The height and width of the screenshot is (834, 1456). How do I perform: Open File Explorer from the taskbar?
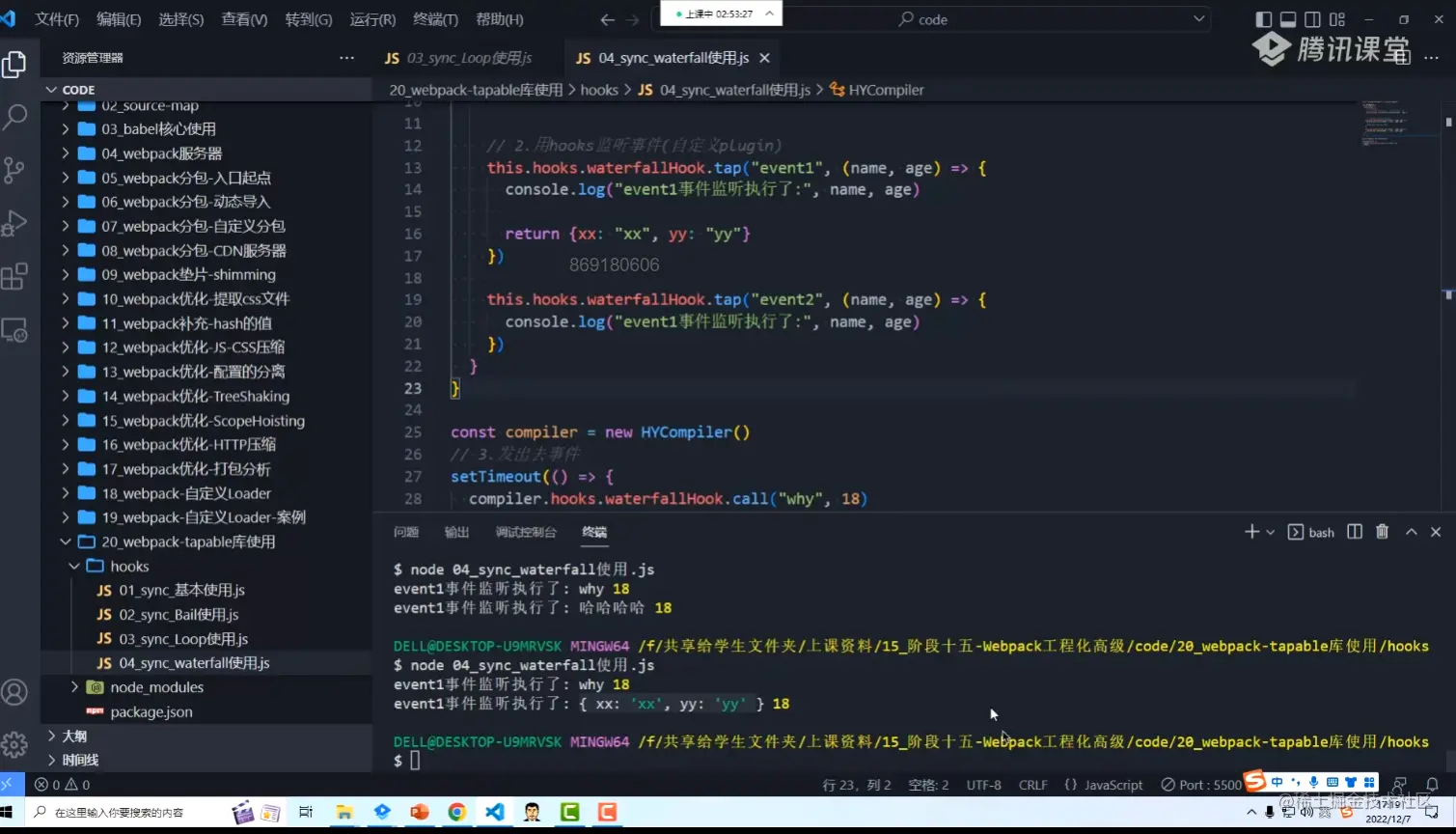coord(344,813)
